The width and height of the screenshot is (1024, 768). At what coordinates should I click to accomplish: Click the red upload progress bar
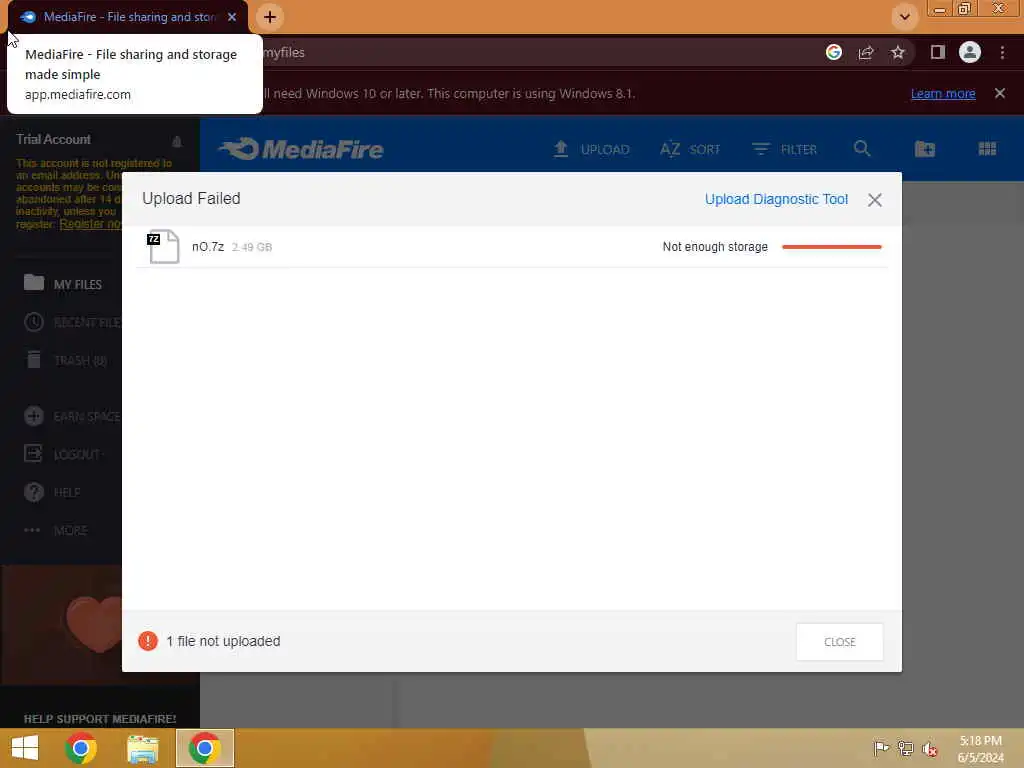pyautogui.click(x=831, y=247)
